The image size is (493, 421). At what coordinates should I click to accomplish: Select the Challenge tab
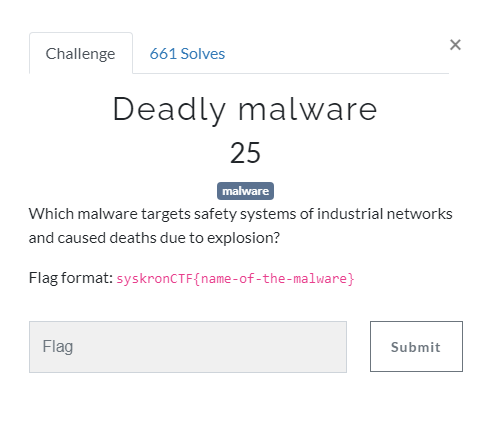[x=81, y=54]
